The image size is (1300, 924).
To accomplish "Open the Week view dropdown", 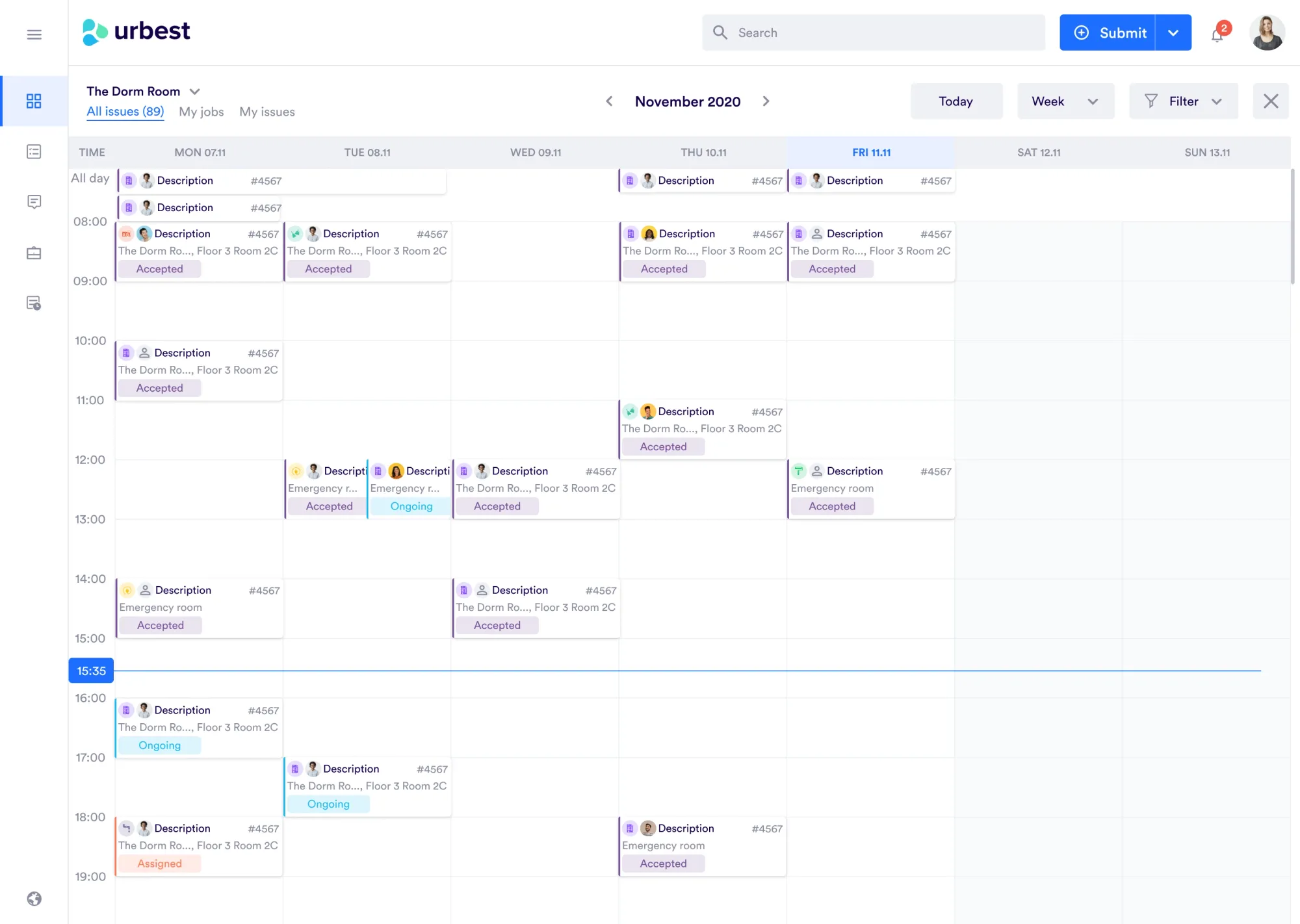I will 1065,101.
